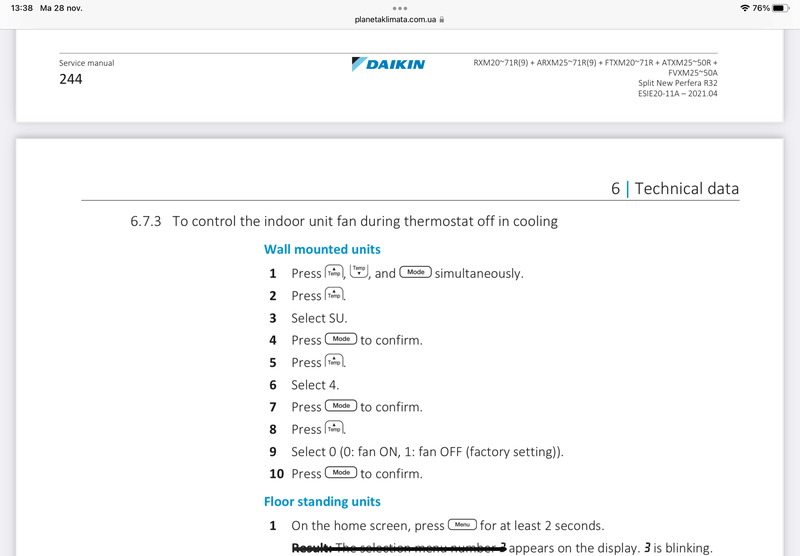Click the Daikin logo in page header
Viewport: 800px width, 556px height.
pos(388,64)
